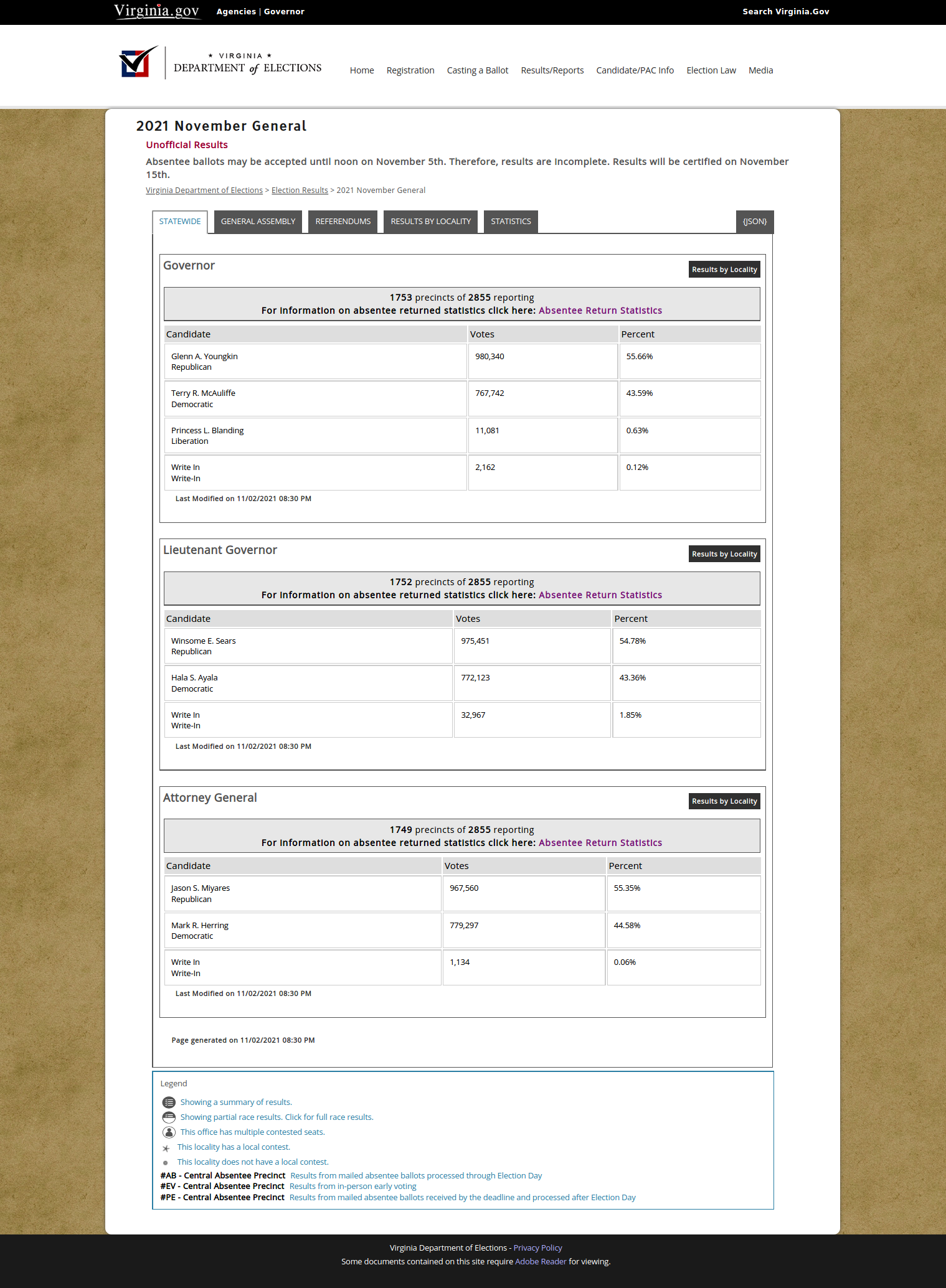This screenshot has height=1288, width=946.
Task: Click Search Virginia.Gov in top bar
Action: point(785,11)
